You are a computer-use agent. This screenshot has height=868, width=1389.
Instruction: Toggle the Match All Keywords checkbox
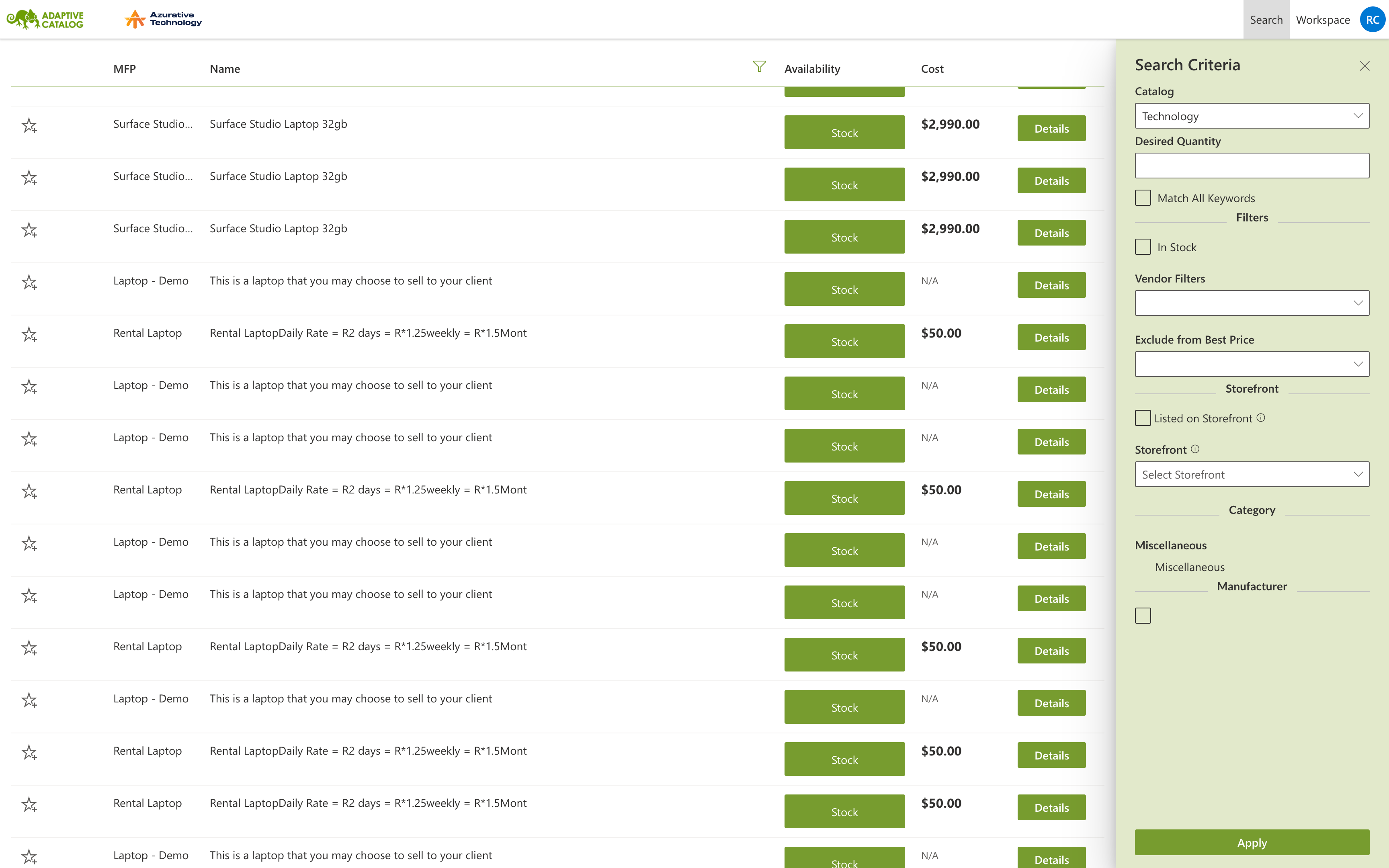[1143, 198]
